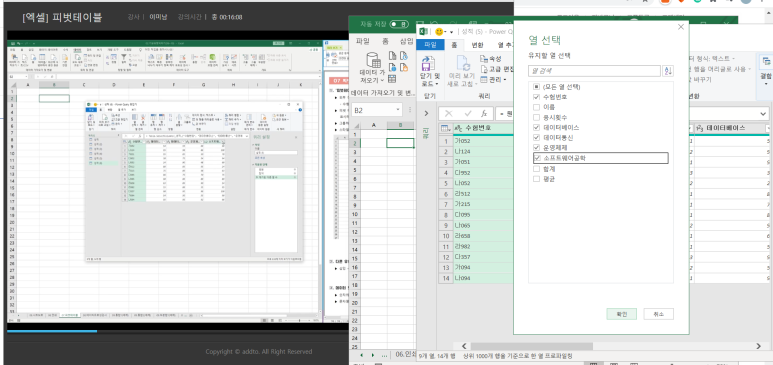773x365 pixels.
Task: Select the 06.인쇄 sheet tab
Action: point(406,355)
